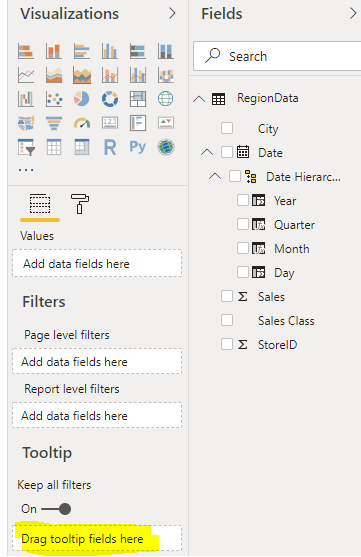The width and height of the screenshot is (361, 557).
Task: Add a Gauge visual
Action: [82, 123]
